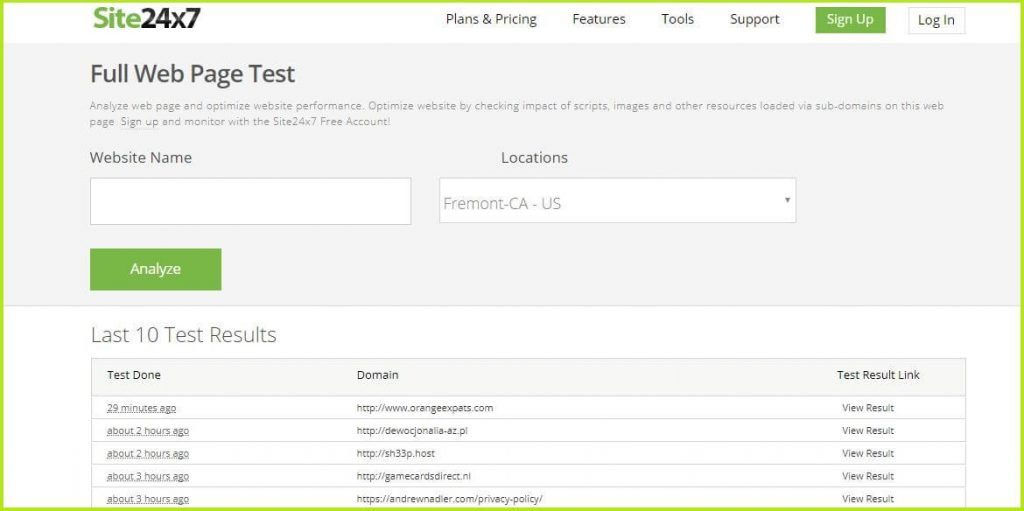Click the 29 minutes ago timestamp
1024x511 pixels.
tap(142, 408)
